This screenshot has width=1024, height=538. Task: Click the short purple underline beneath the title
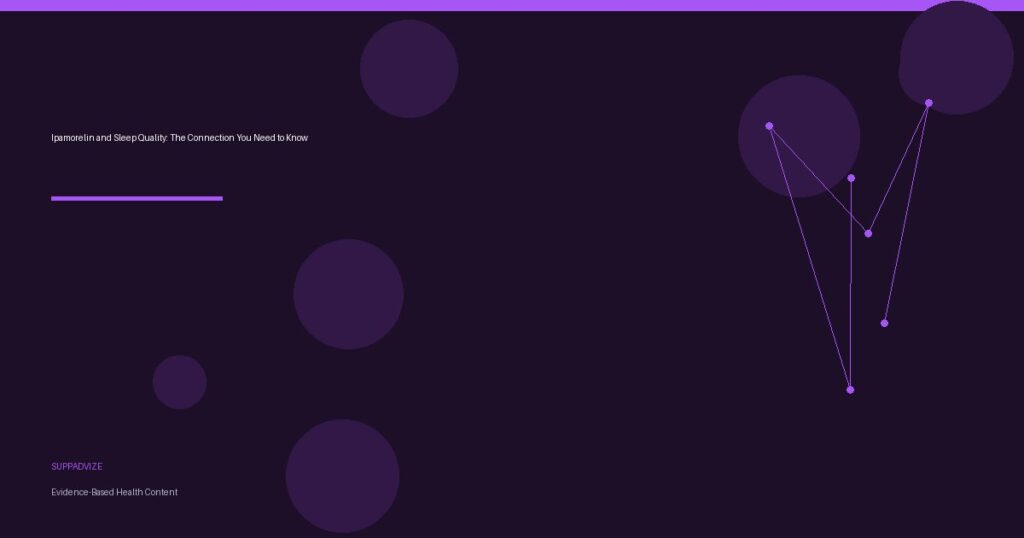[x=137, y=198]
